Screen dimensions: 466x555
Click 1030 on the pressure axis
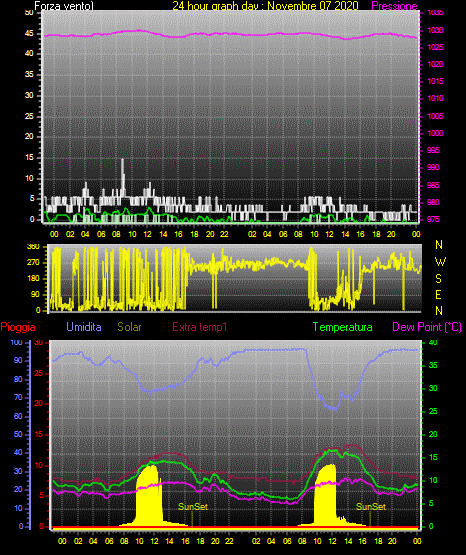(435, 30)
